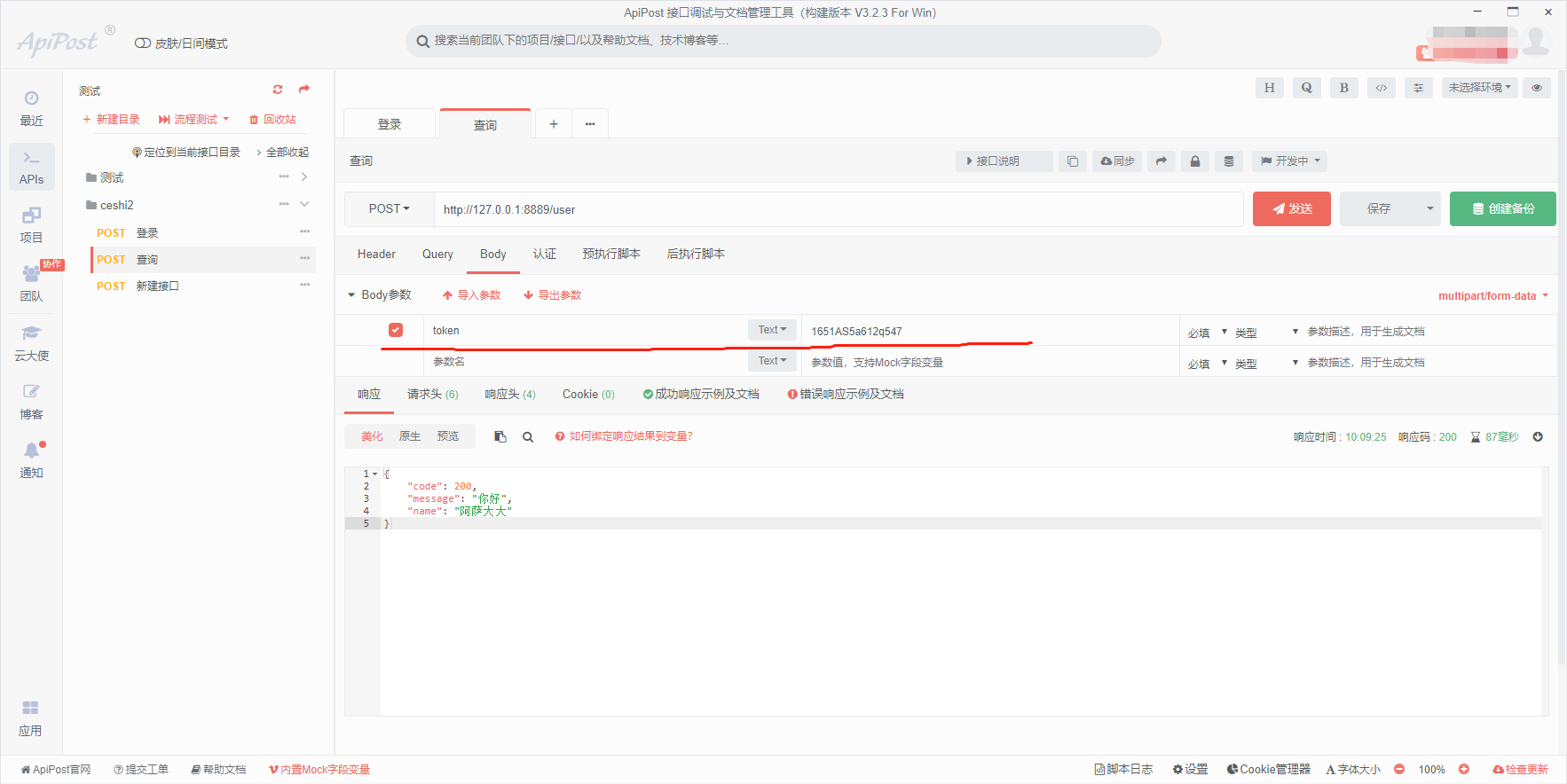
Task: Click the search magnifier in top search bar
Action: (423, 41)
